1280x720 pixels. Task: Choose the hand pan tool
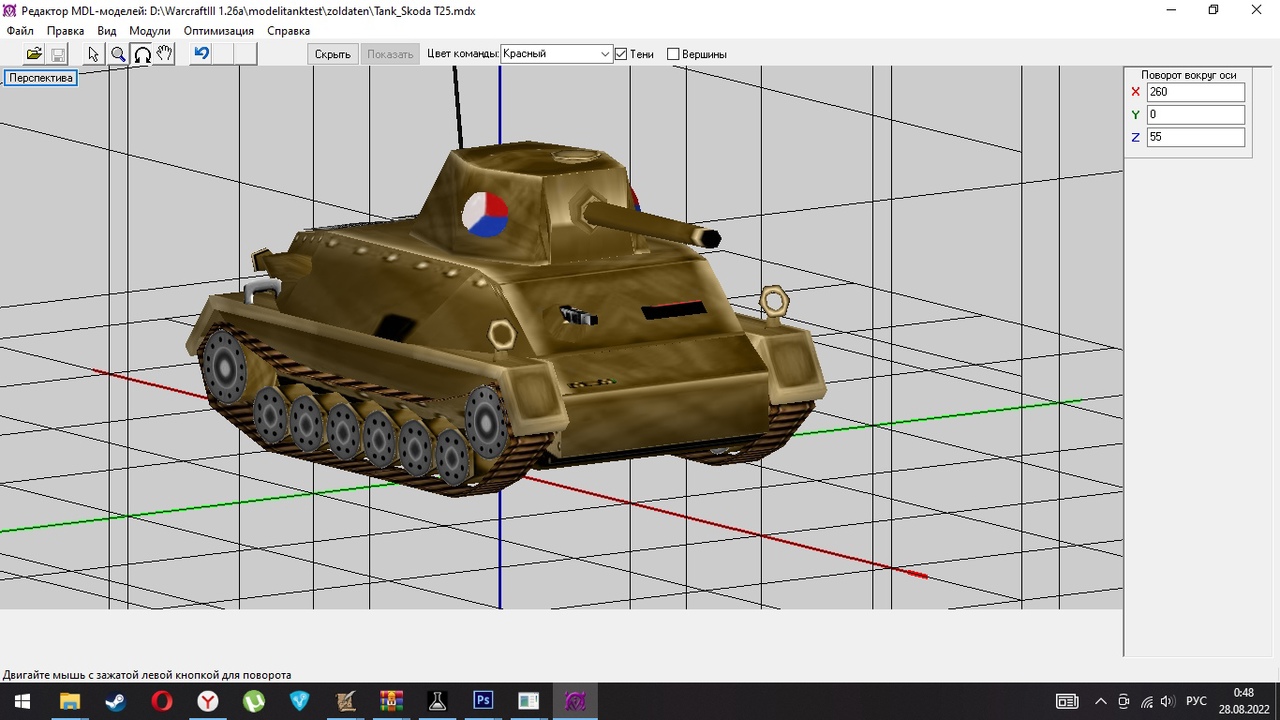click(165, 54)
